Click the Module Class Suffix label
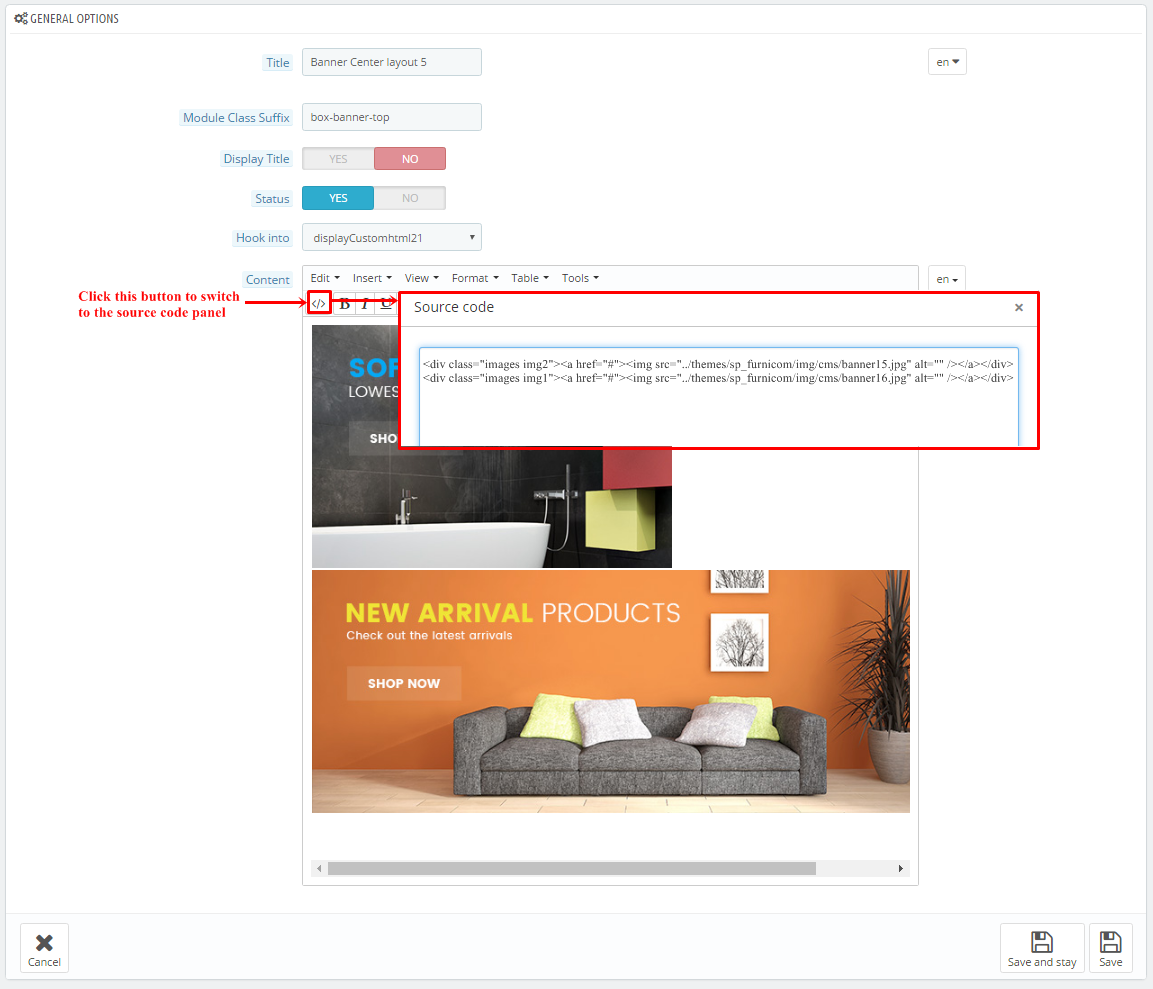1153x989 pixels. click(236, 118)
